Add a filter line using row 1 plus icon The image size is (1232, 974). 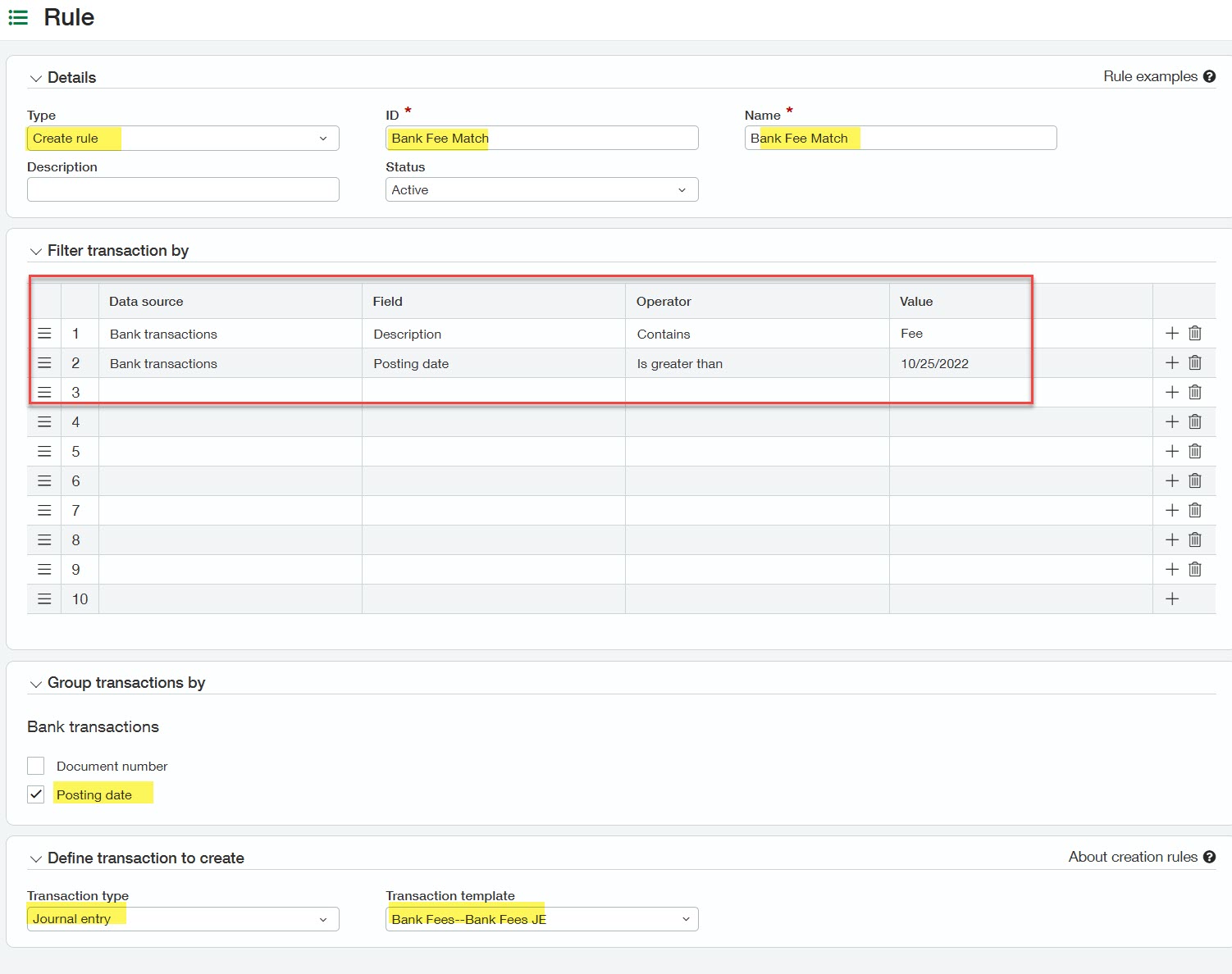(x=1171, y=333)
